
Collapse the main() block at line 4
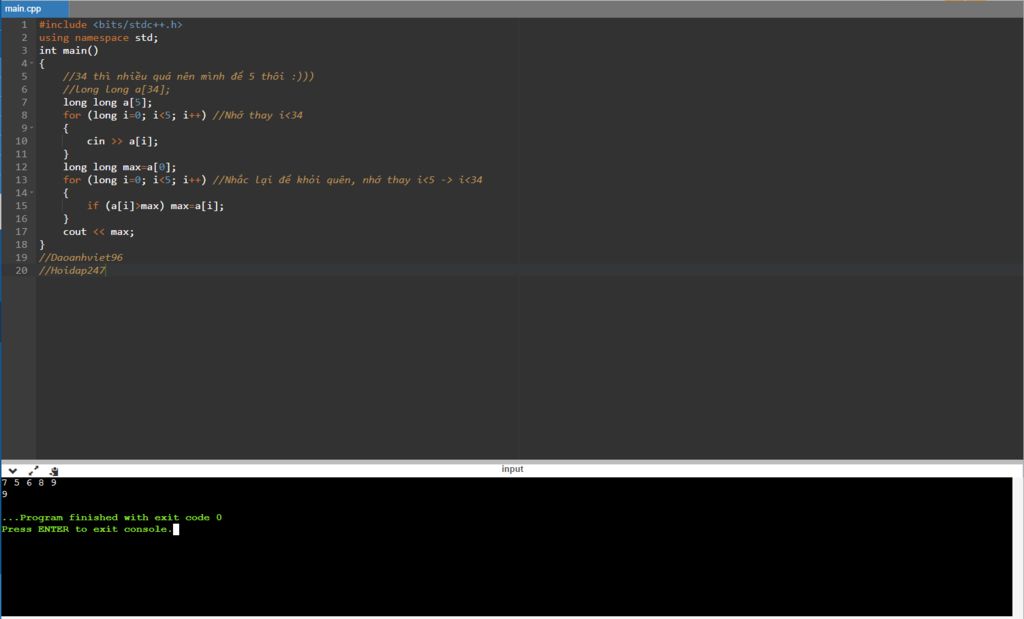point(31,63)
